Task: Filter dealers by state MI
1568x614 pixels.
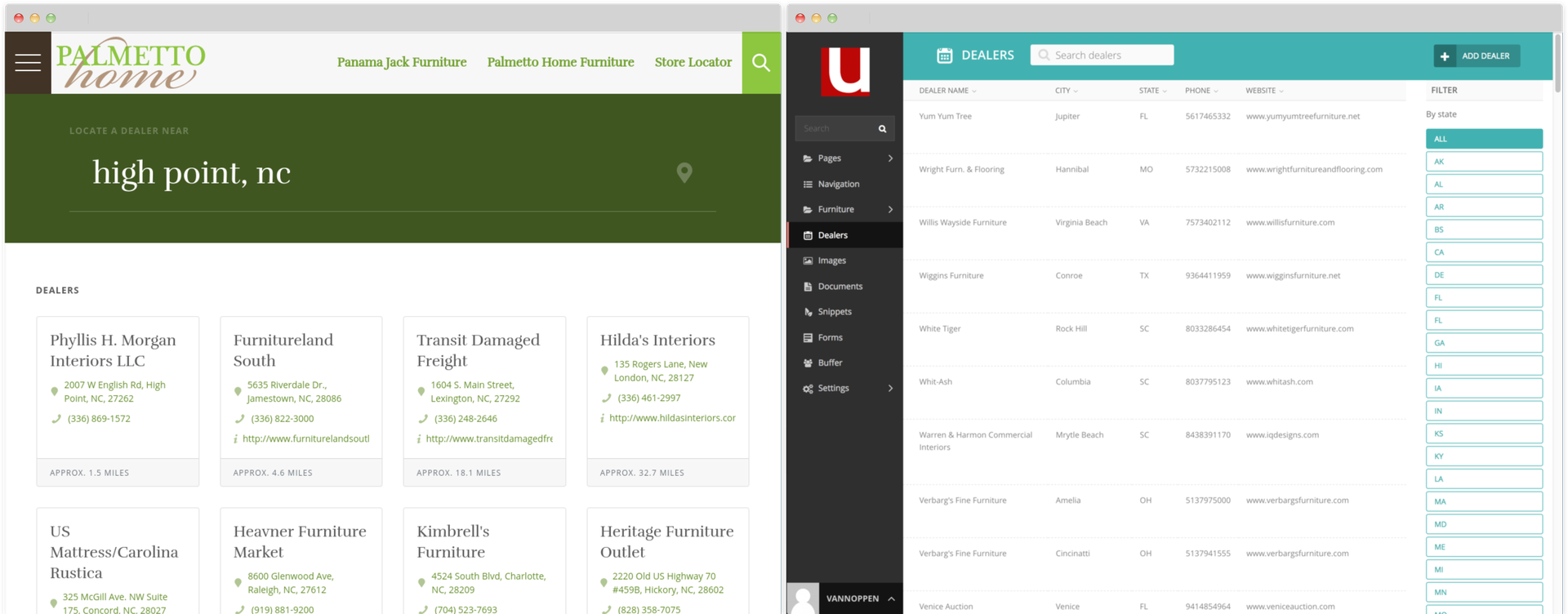Action: [x=1484, y=570]
